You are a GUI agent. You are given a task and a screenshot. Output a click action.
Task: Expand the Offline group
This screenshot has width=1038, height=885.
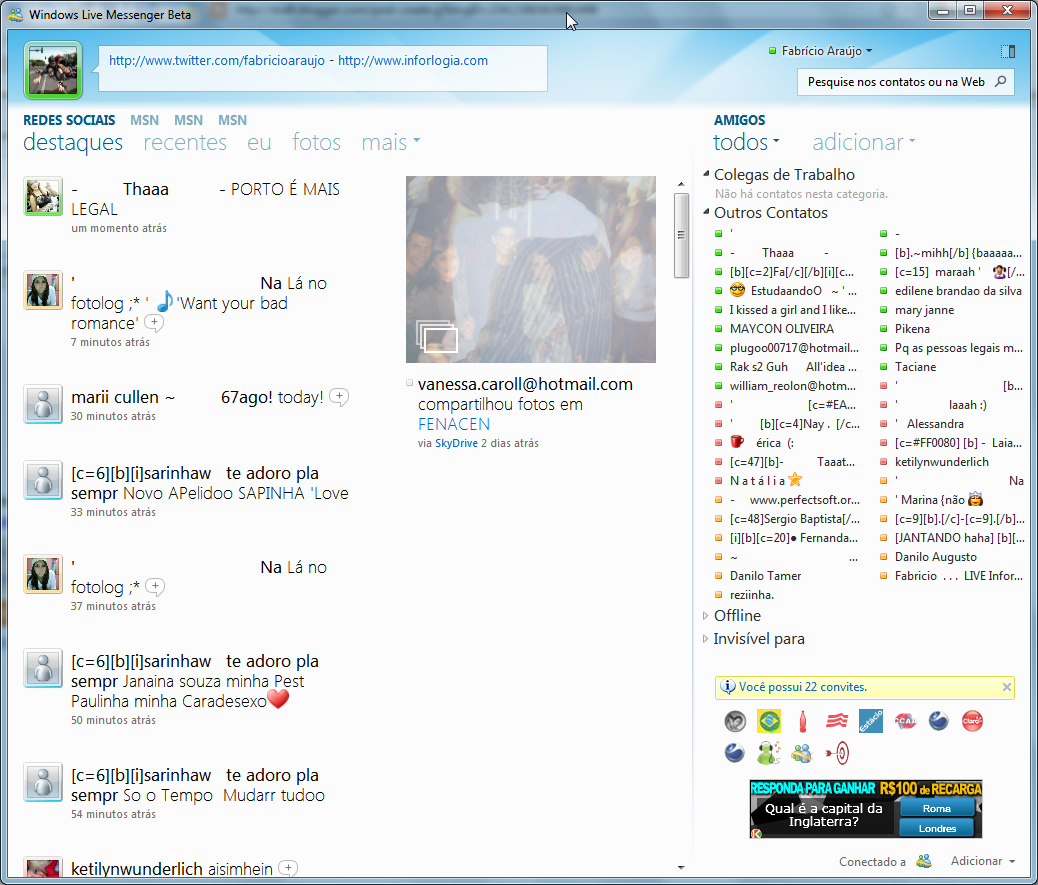[706, 616]
